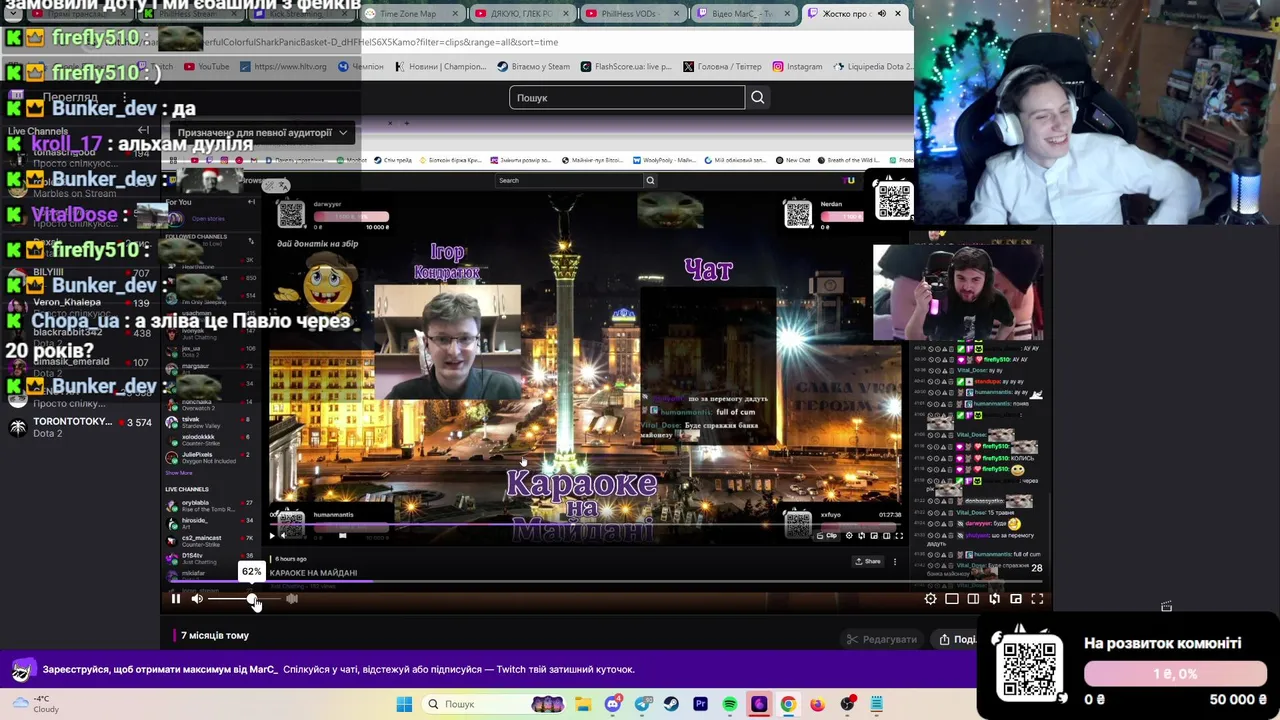Expand Призначено для певної аудиторії dropdown
The image size is (1280, 720).
[x=262, y=132]
